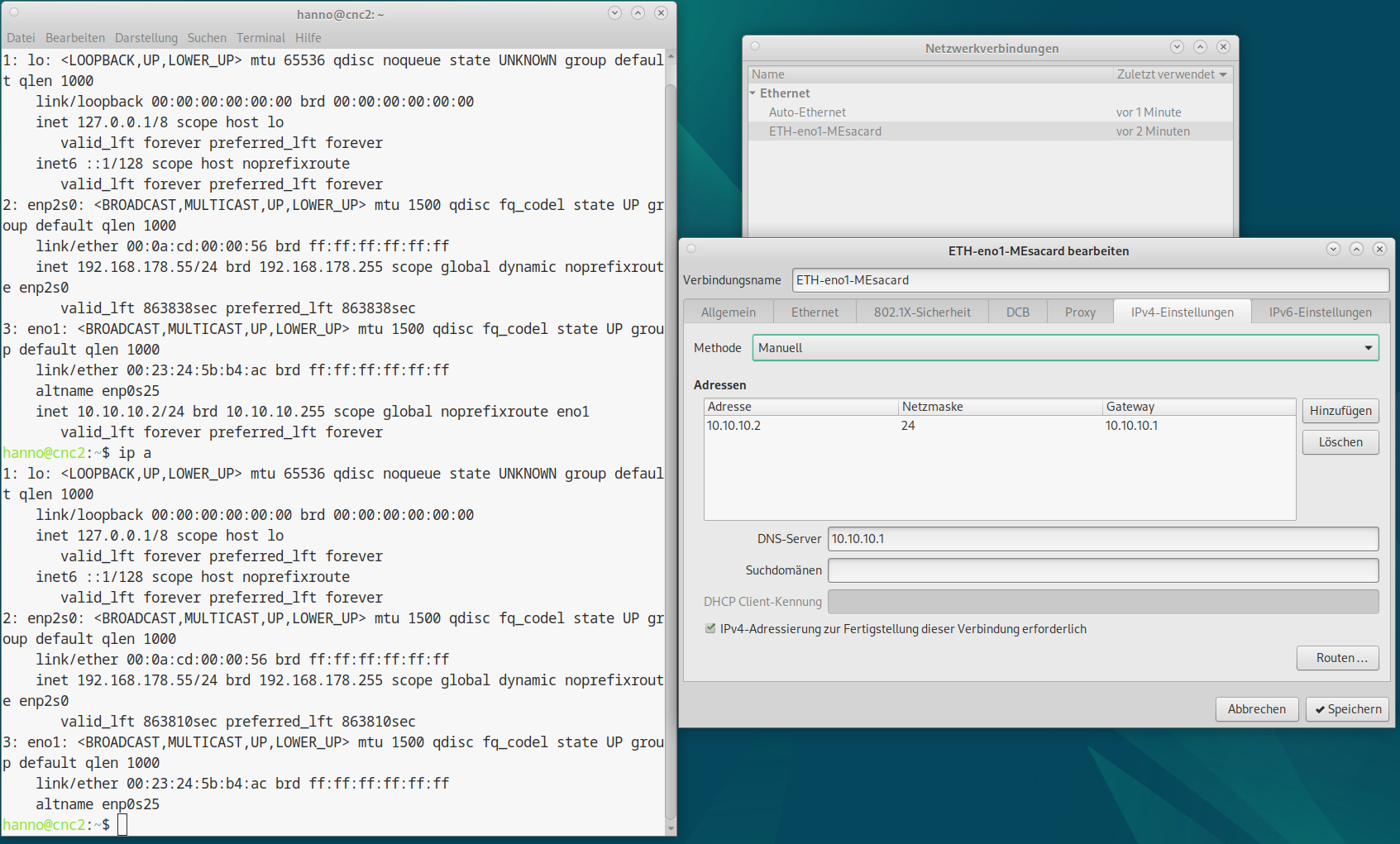Open the Routen… dialog

(1337, 658)
